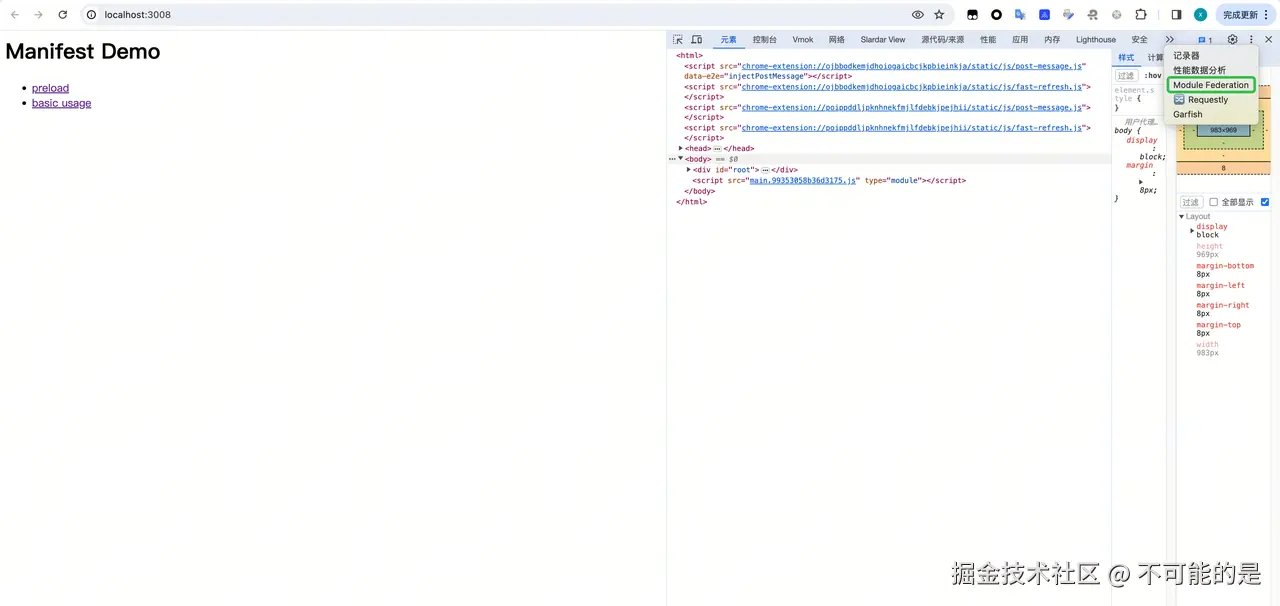Open the 性能 tab
This screenshot has width=1280, height=606.
988,40
